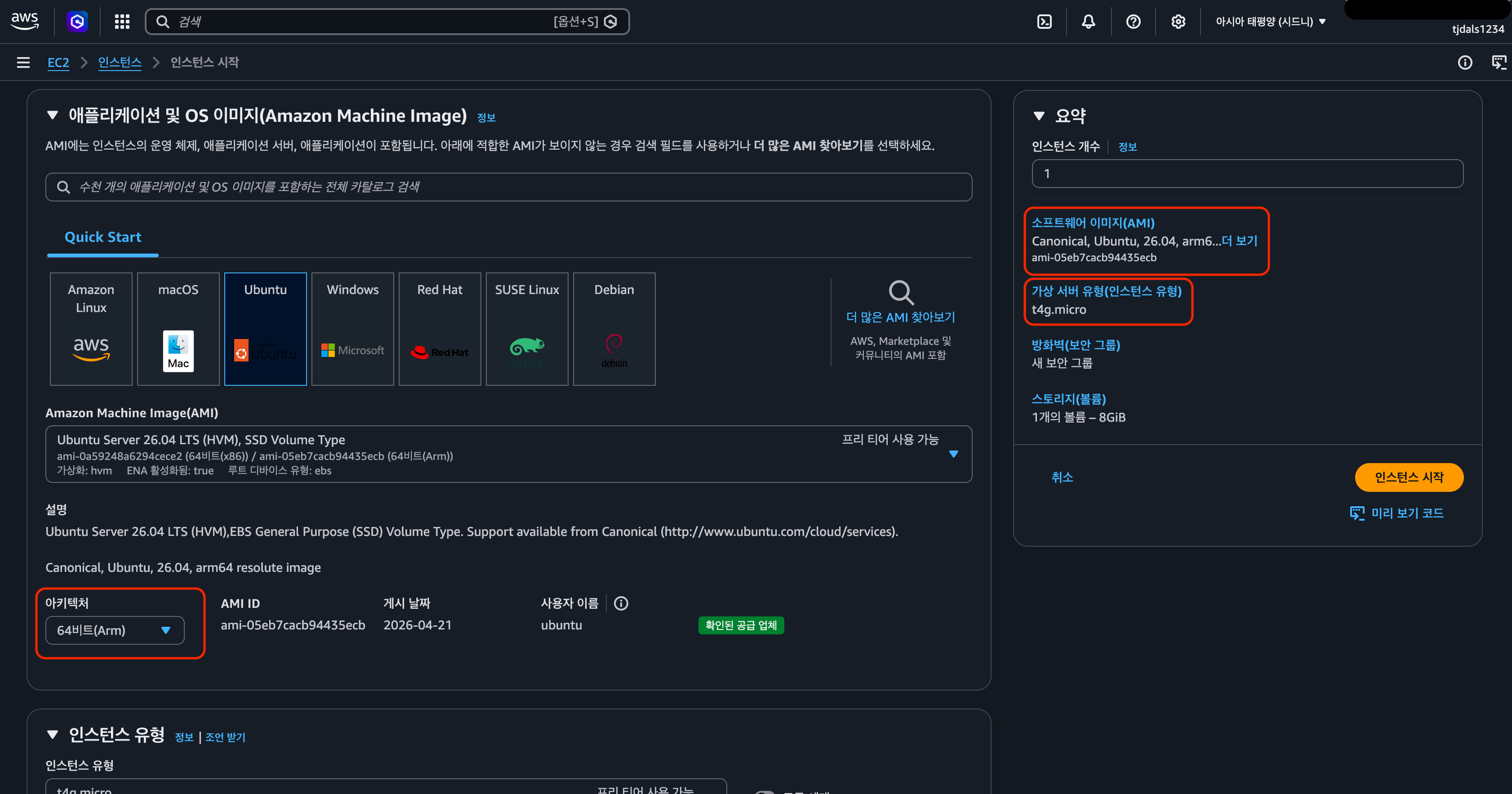The image size is (1512, 794).
Task: Open 더 많은 AMI 찾아보기 link
Action: pos(900,317)
